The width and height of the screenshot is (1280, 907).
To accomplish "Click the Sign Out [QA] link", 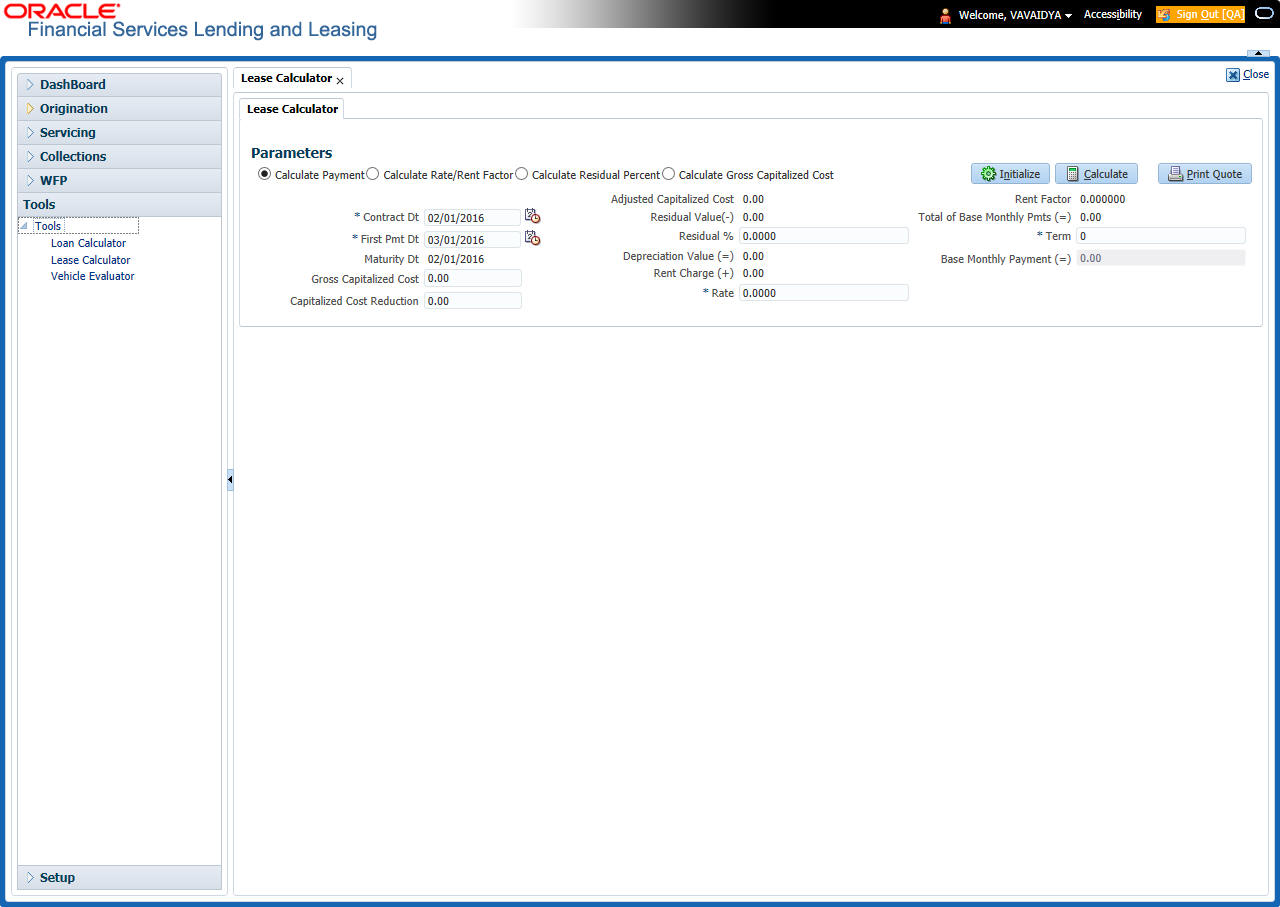I will 1209,15.
